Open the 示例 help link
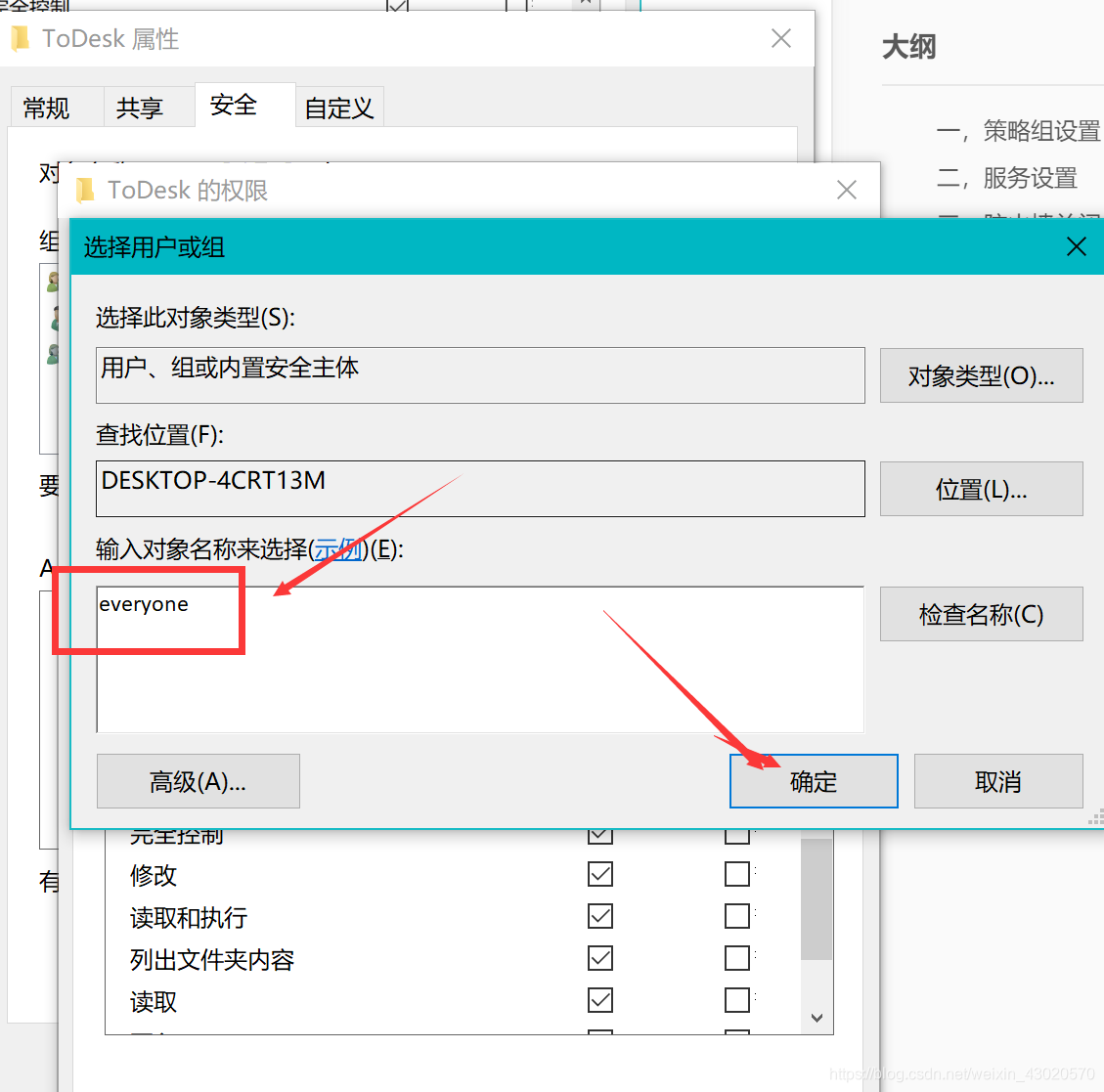Image resolution: width=1104 pixels, height=1092 pixels. [x=338, y=549]
